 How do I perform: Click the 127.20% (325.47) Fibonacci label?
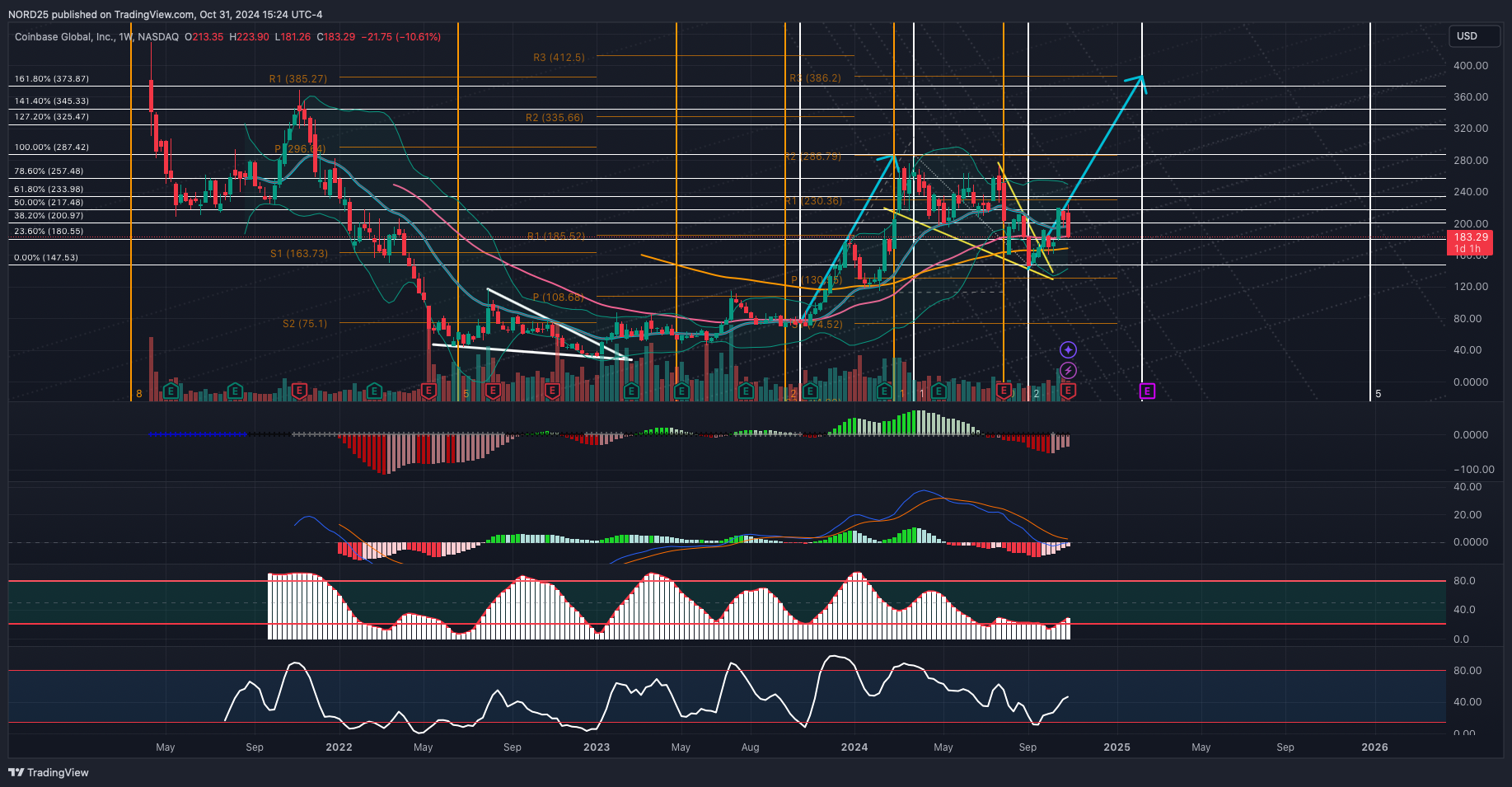click(x=52, y=117)
